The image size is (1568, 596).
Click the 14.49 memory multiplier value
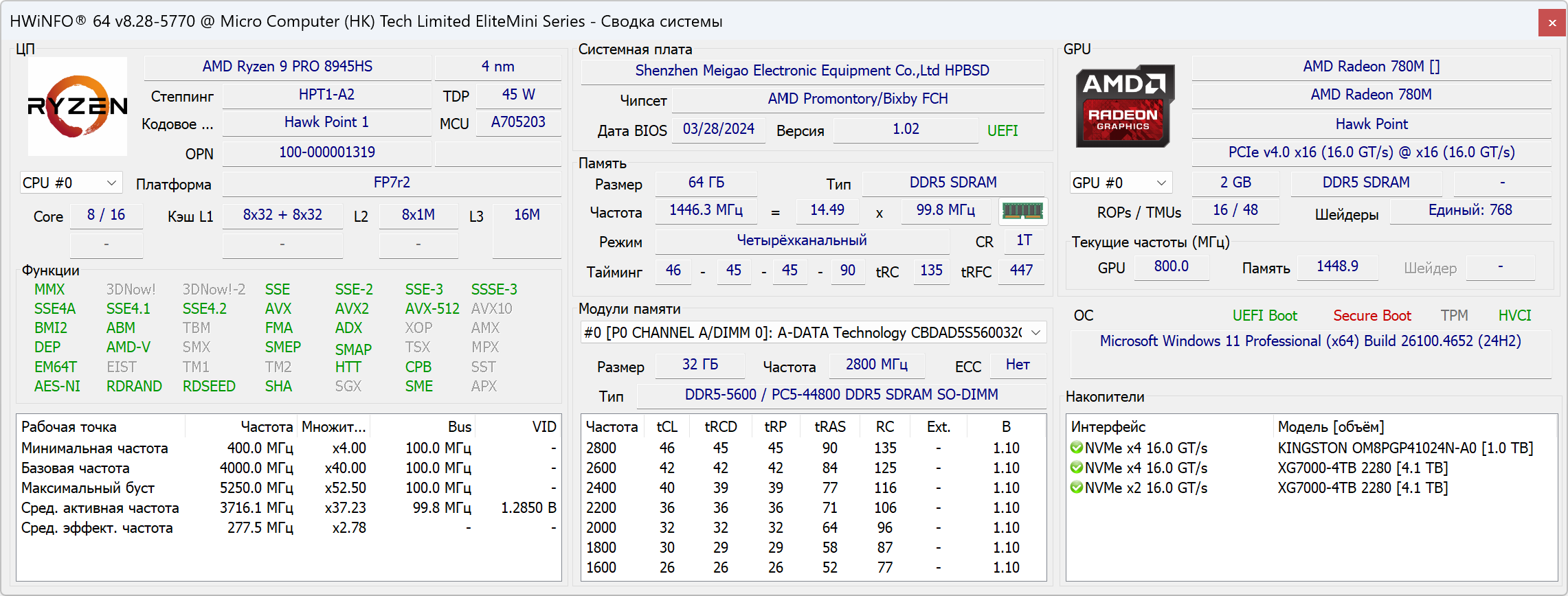(x=827, y=210)
